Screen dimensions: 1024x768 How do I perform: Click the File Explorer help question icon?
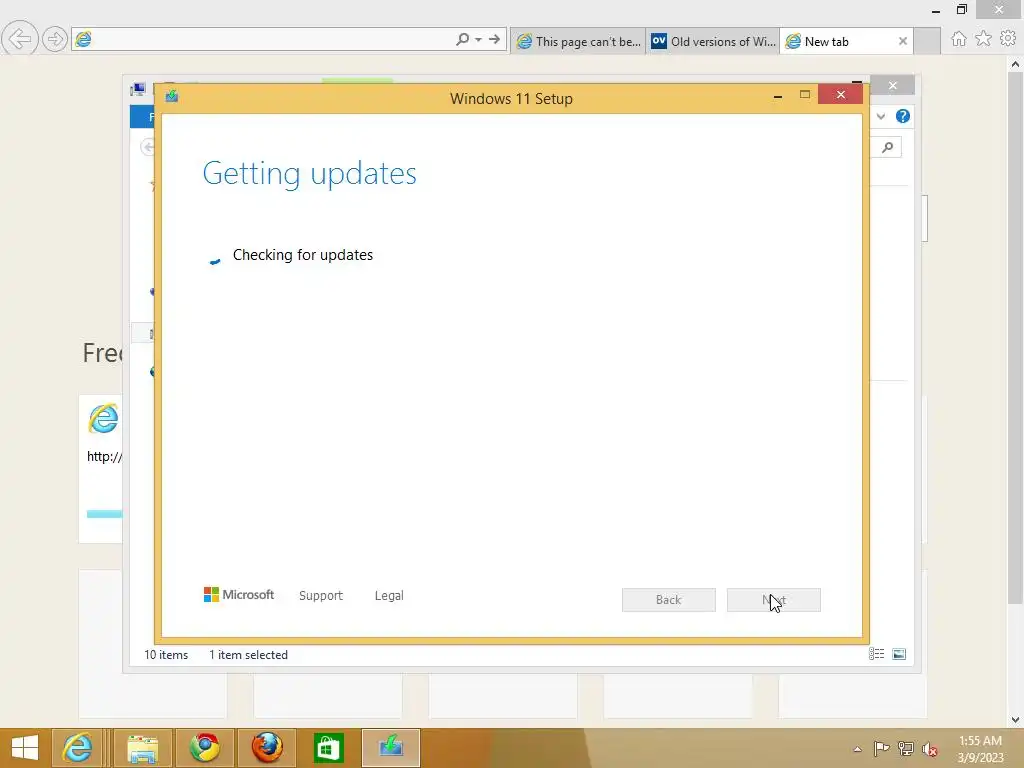point(903,116)
